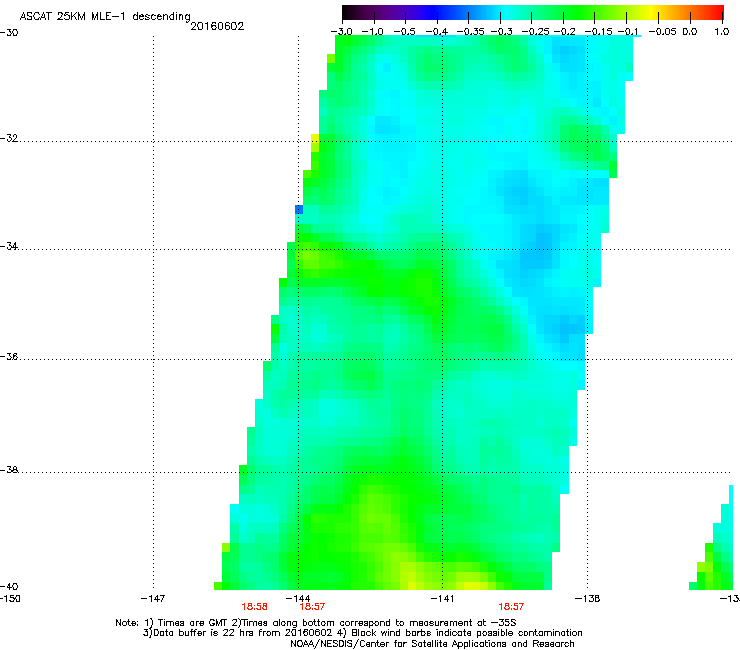Click longitude label -144 on bottom axis
Image resolution: width=740 pixels, height=650 pixels.
tap(298, 599)
